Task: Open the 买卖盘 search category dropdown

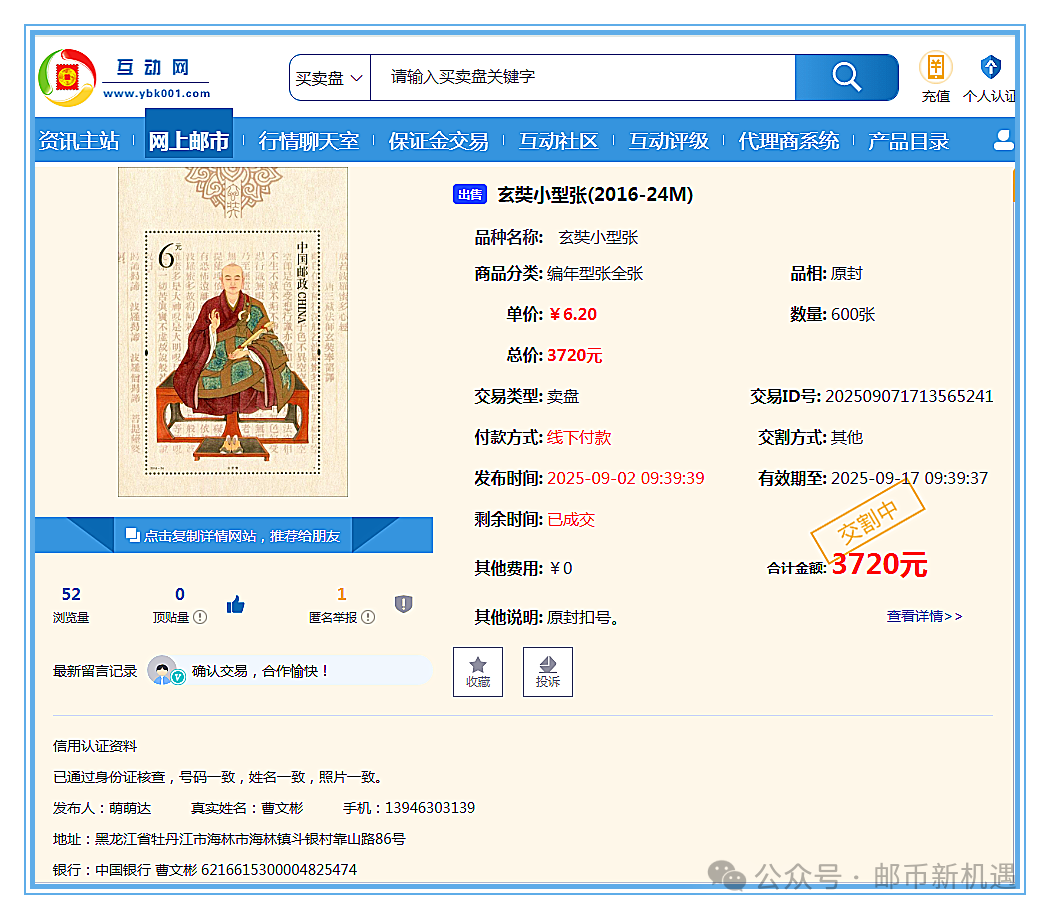Action: [x=329, y=78]
